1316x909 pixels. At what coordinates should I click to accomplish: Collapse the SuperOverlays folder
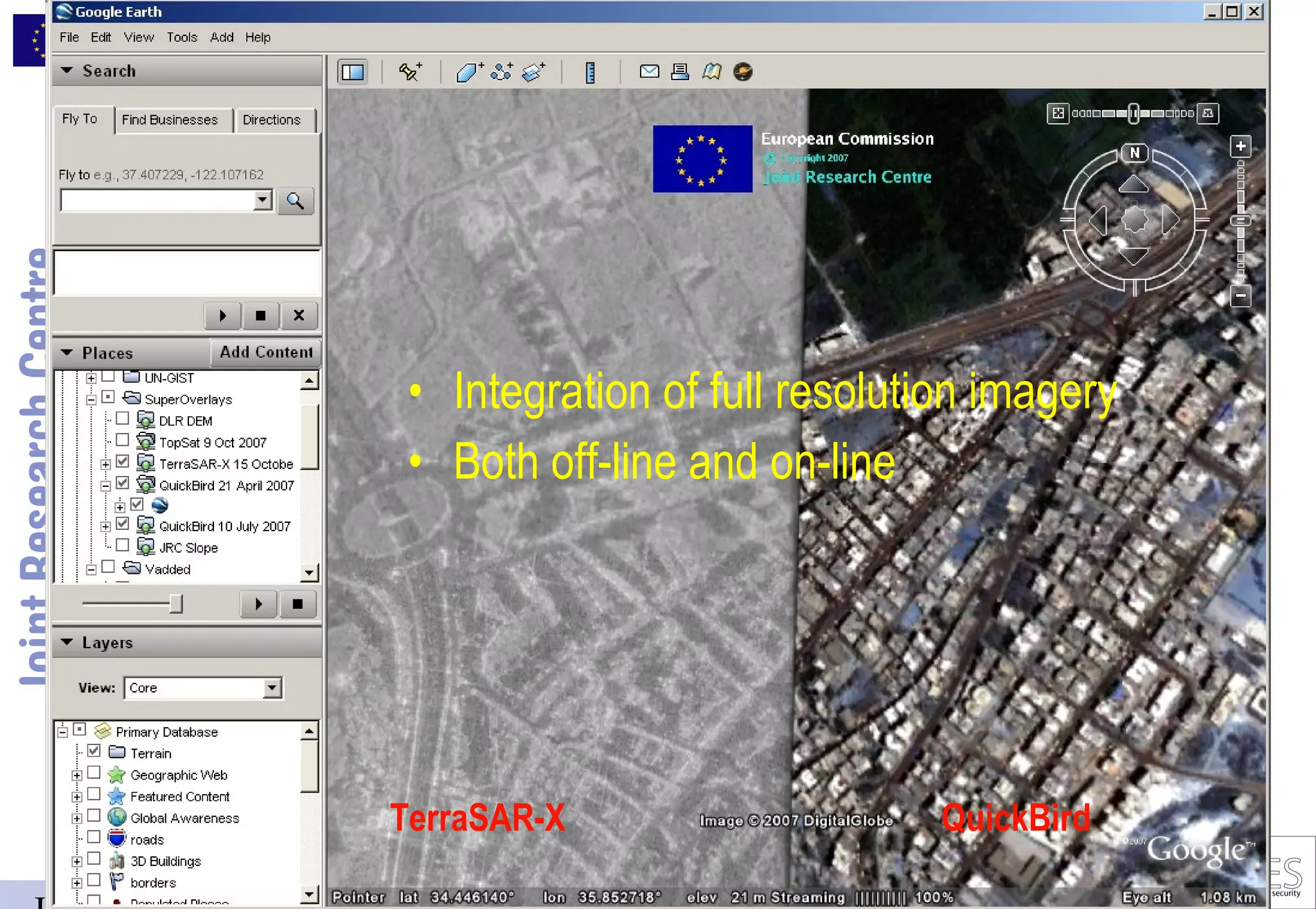click(x=91, y=400)
